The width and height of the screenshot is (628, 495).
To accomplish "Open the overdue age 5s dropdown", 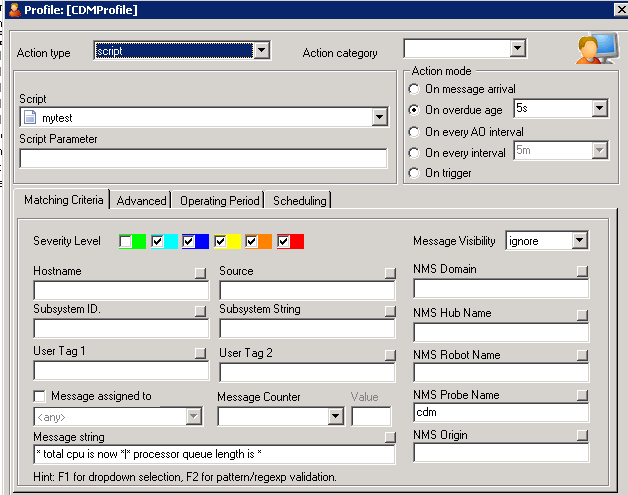I will (600, 108).
